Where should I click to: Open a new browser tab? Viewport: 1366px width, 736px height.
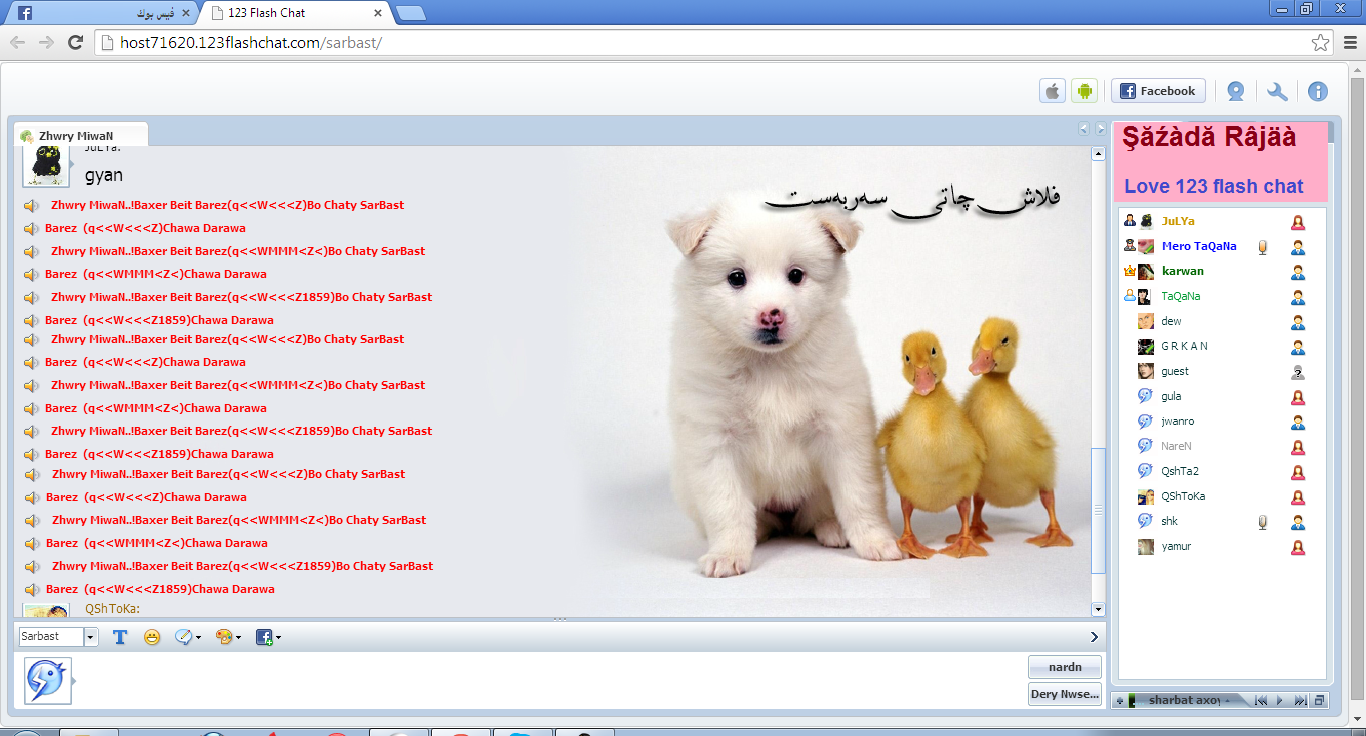pos(410,13)
